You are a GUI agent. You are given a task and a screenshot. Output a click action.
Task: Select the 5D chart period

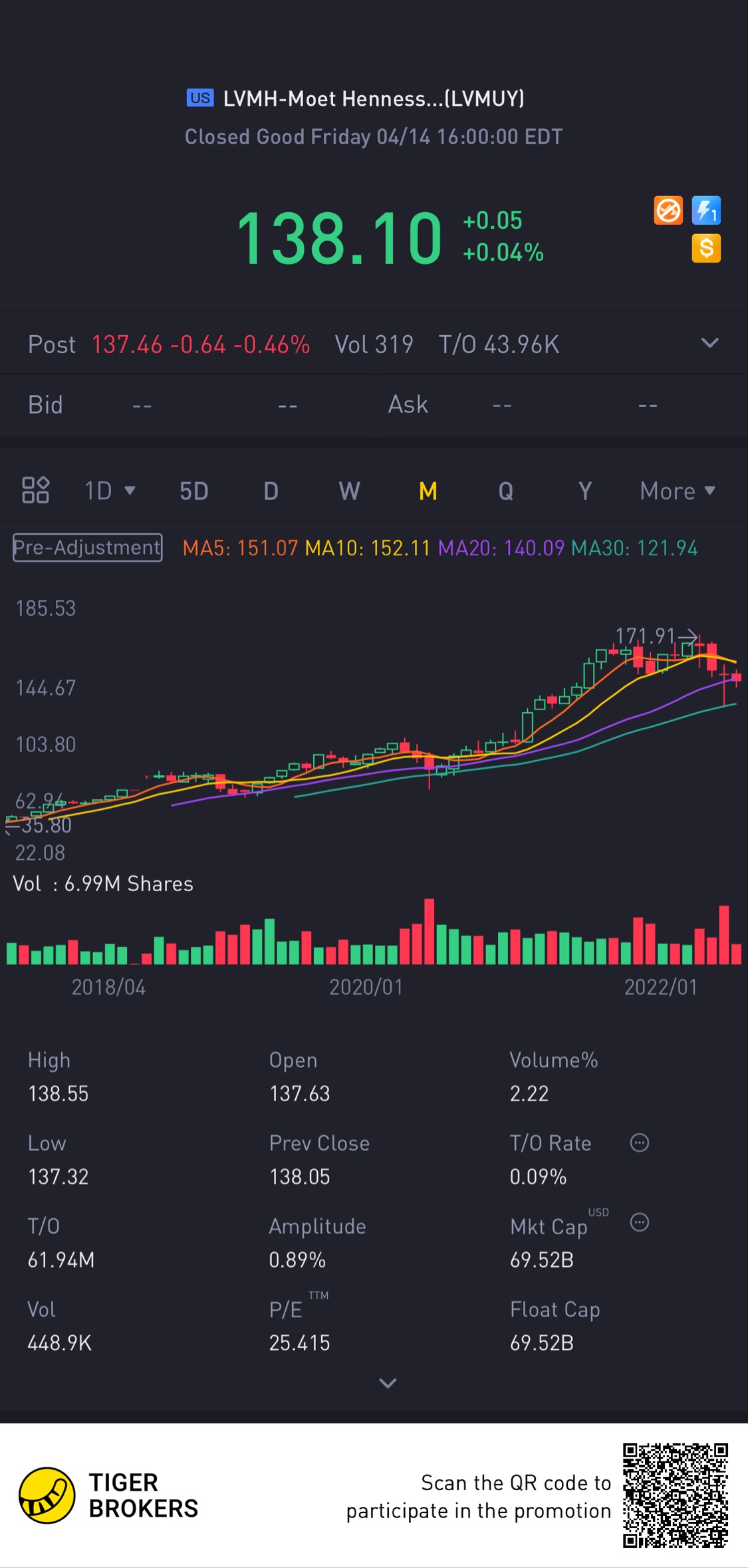[194, 491]
